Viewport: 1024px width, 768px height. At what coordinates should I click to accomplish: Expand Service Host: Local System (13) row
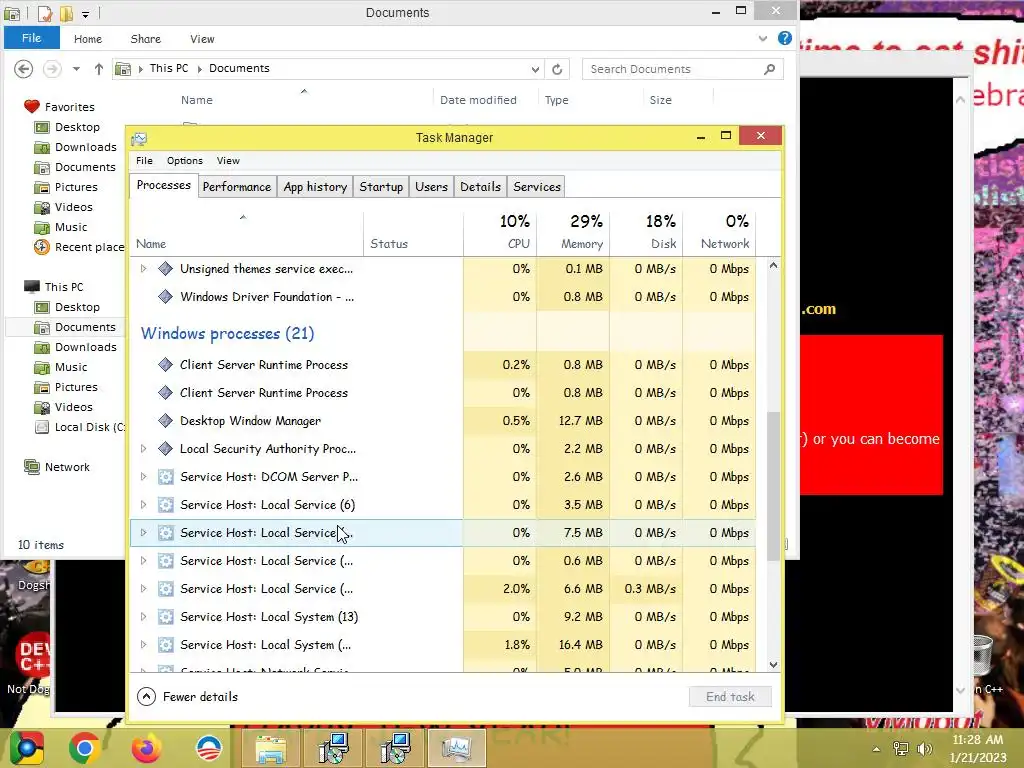(x=143, y=616)
